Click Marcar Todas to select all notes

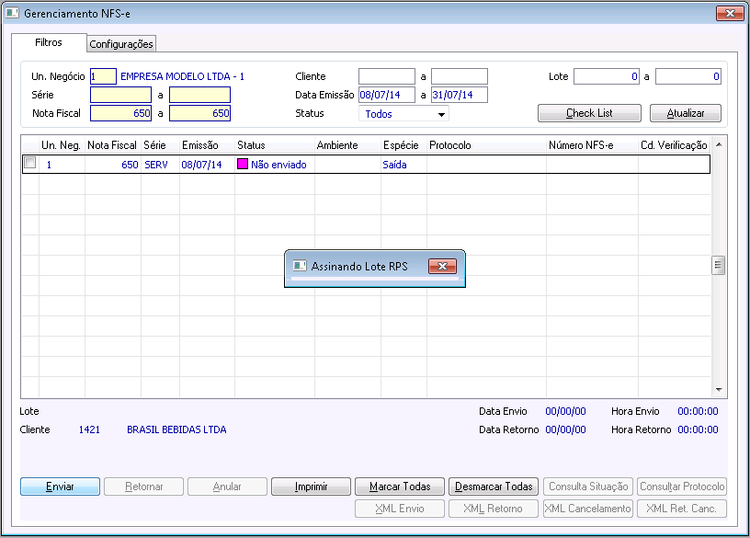coord(400,486)
